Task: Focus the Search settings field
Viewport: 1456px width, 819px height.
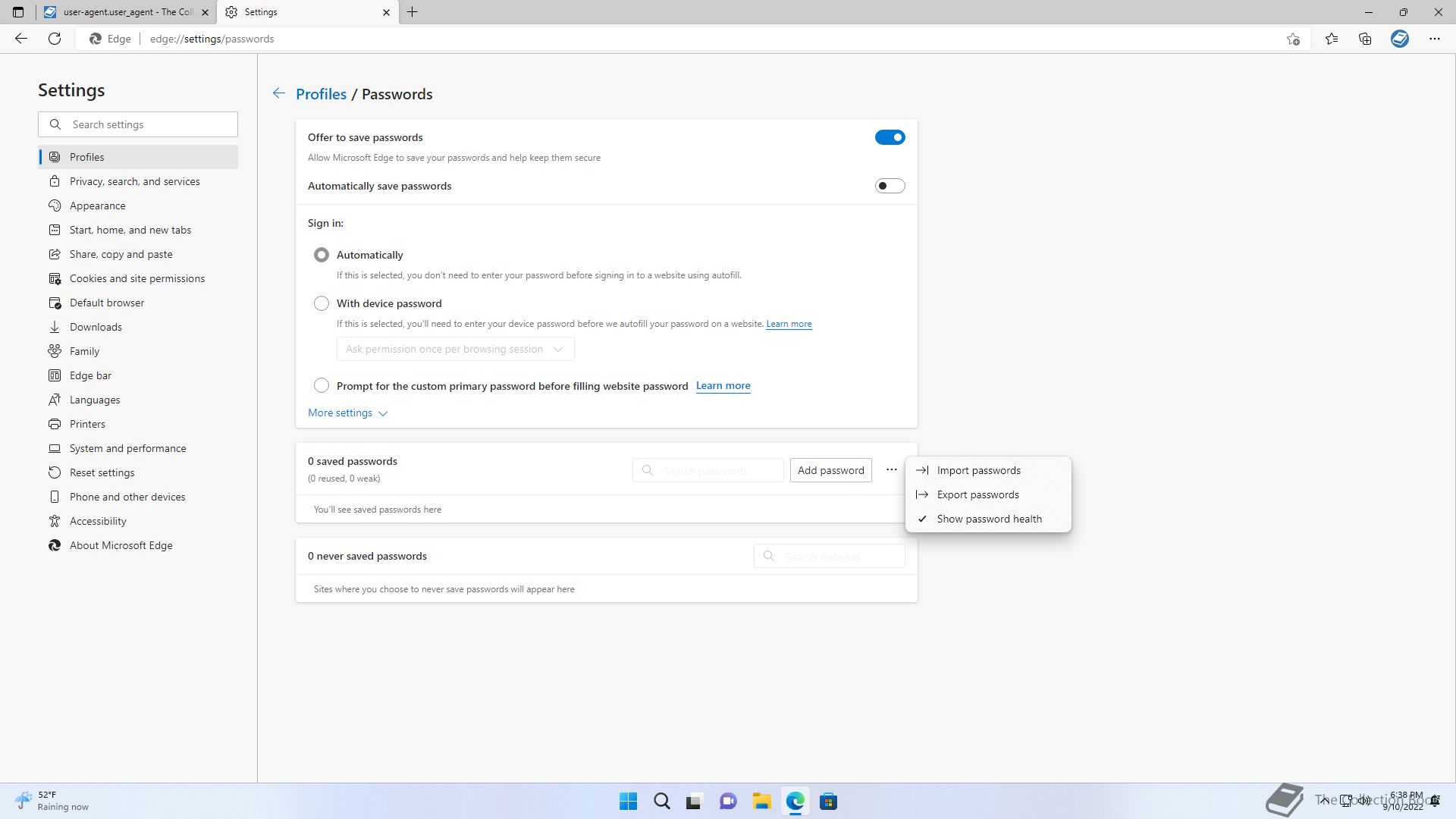Action: coord(138,124)
